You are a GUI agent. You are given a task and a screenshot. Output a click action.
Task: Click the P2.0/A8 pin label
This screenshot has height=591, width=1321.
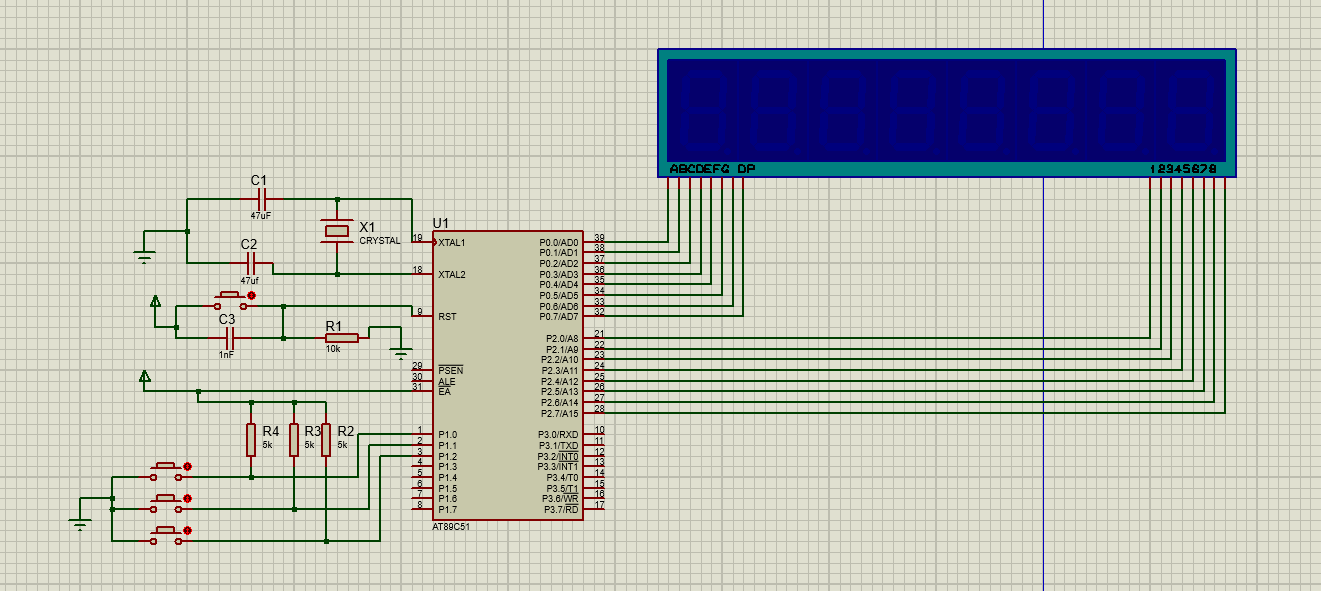(560, 339)
